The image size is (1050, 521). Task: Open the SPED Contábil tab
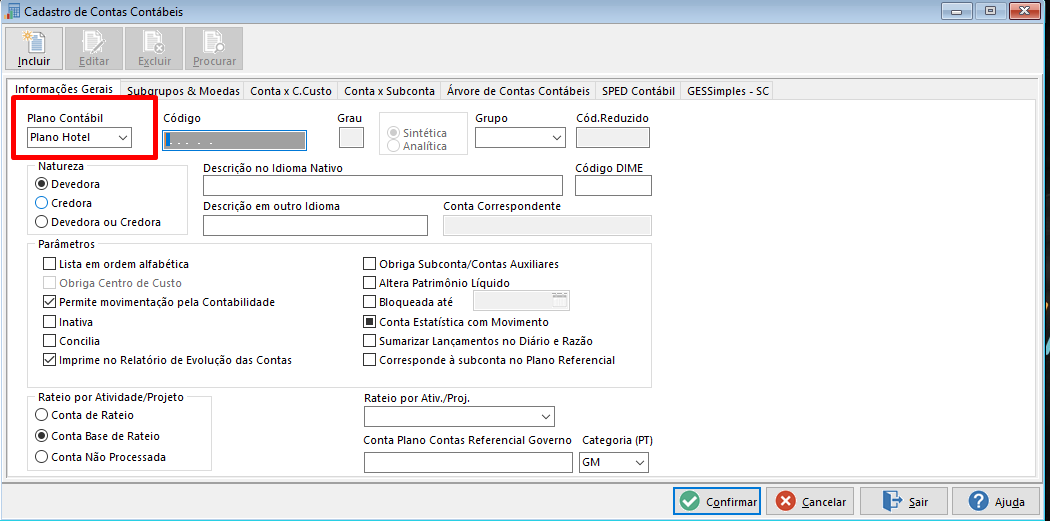click(638, 91)
